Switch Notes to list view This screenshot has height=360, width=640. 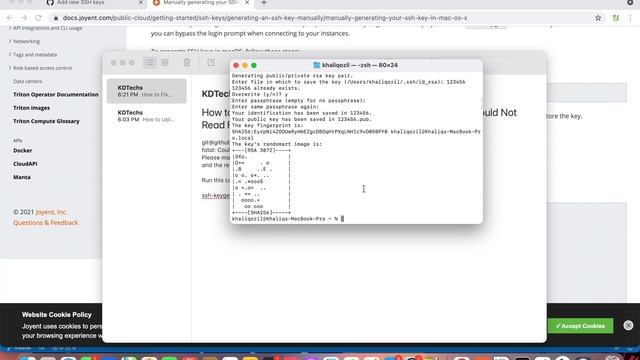[150, 62]
